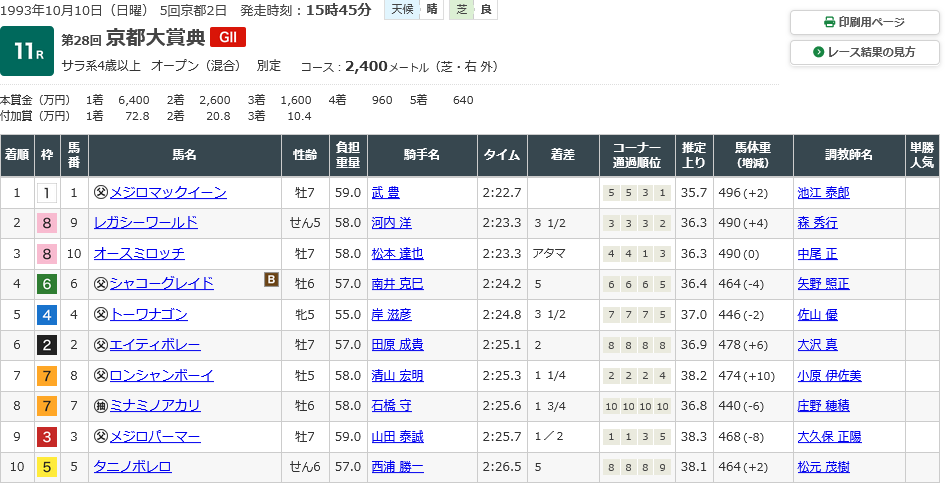Open trainer 森 秀行 link
The image size is (945, 490).
817,223
